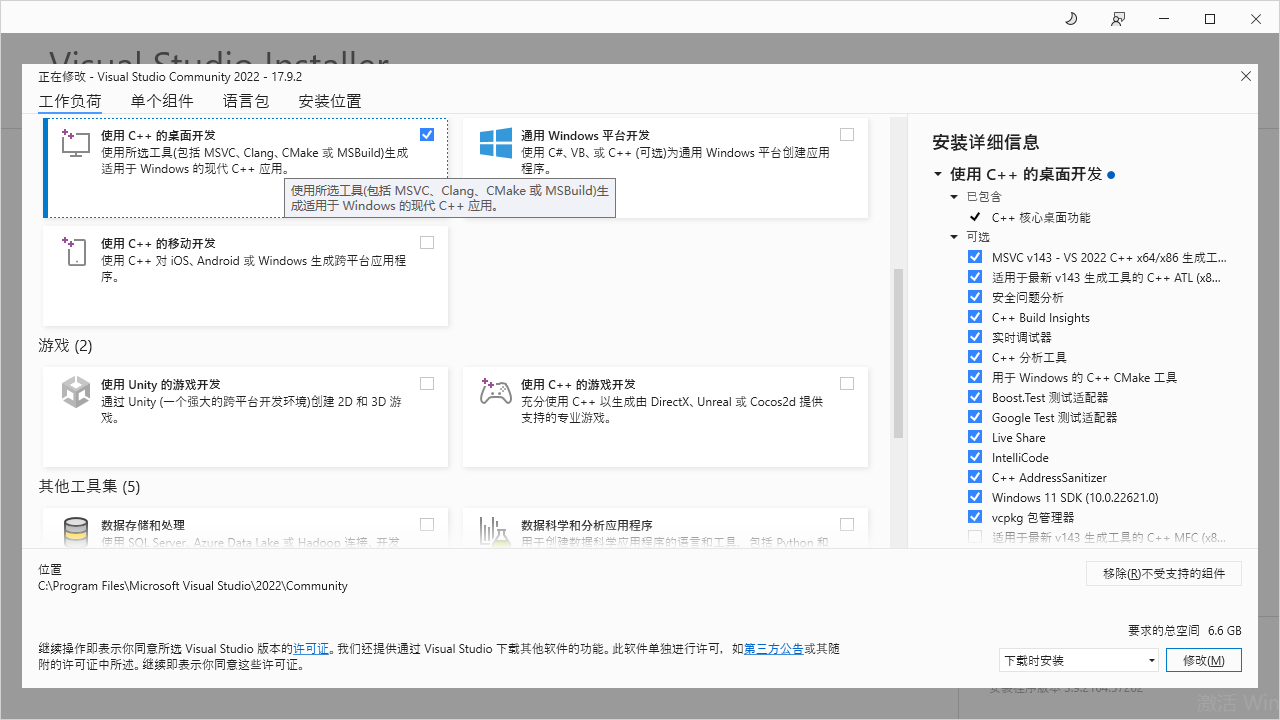
Task: Click the data storage and processing database icon
Action: pos(76,532)
